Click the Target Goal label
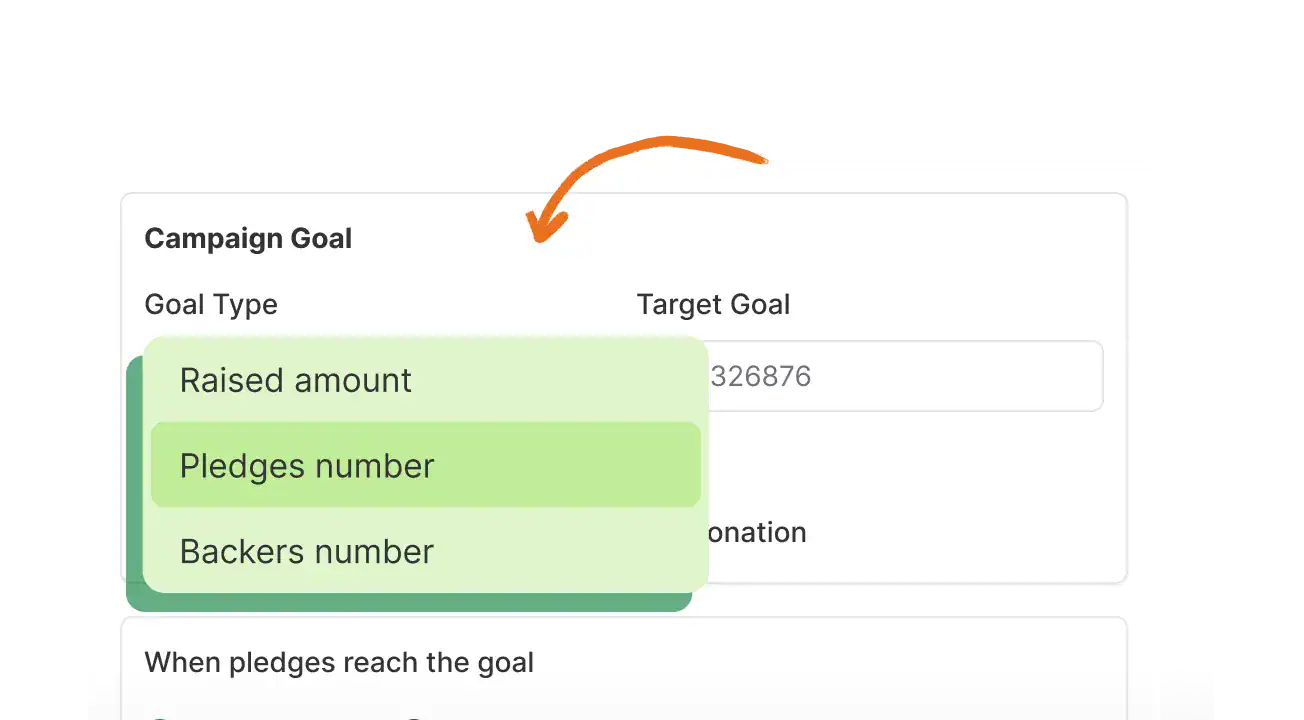This screenshot has width=1304, height=720. click(x=713, y=304)
